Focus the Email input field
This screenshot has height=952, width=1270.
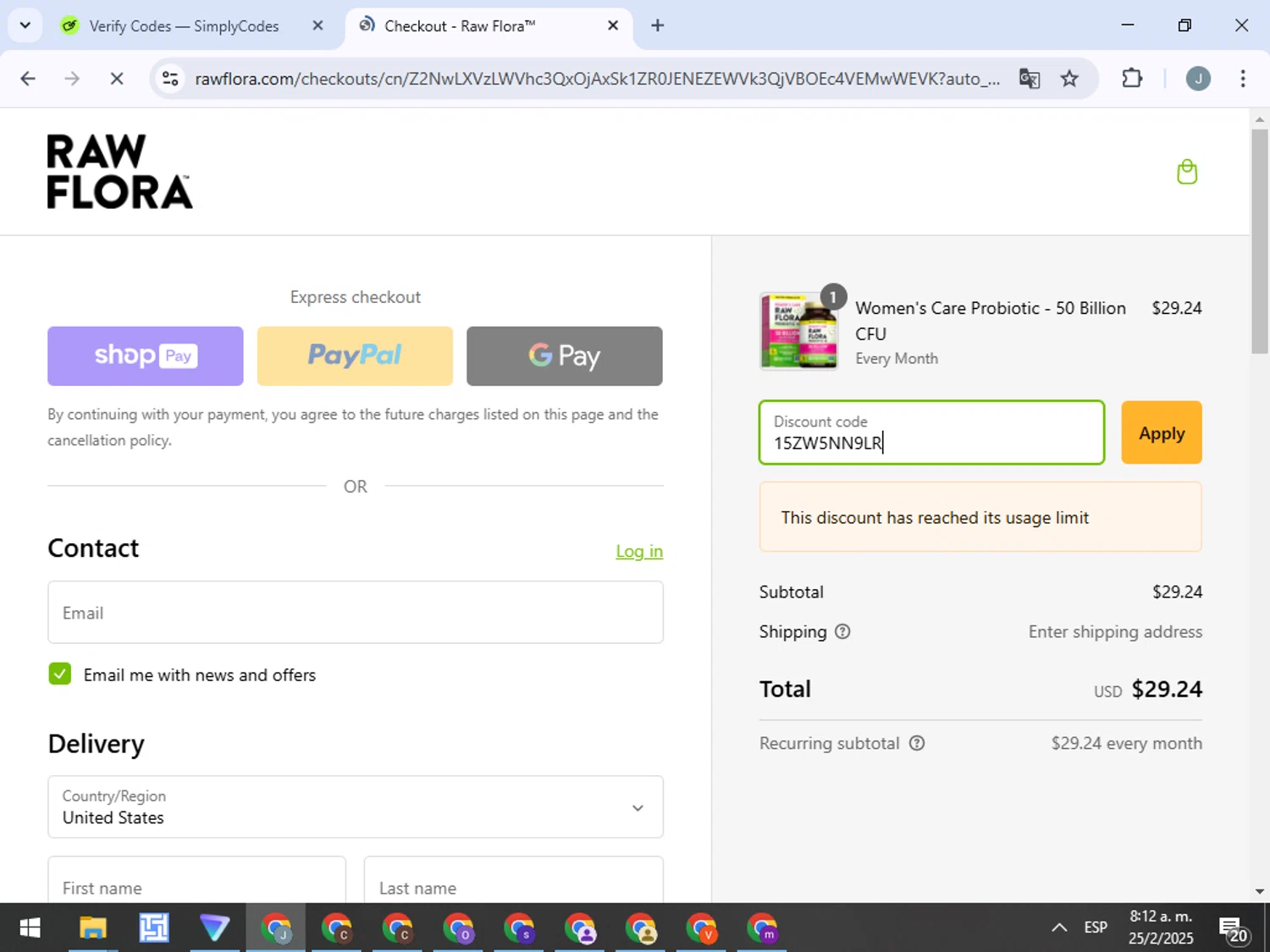click(x=356, y=612)
